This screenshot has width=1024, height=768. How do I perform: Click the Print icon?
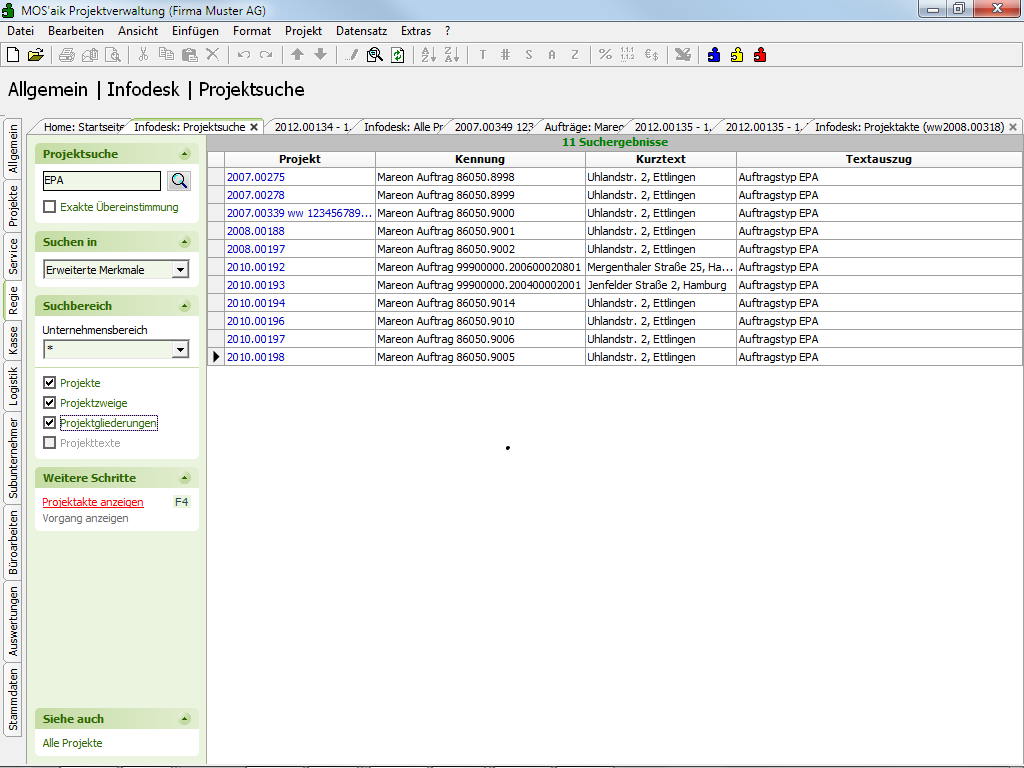coord(67,55)
